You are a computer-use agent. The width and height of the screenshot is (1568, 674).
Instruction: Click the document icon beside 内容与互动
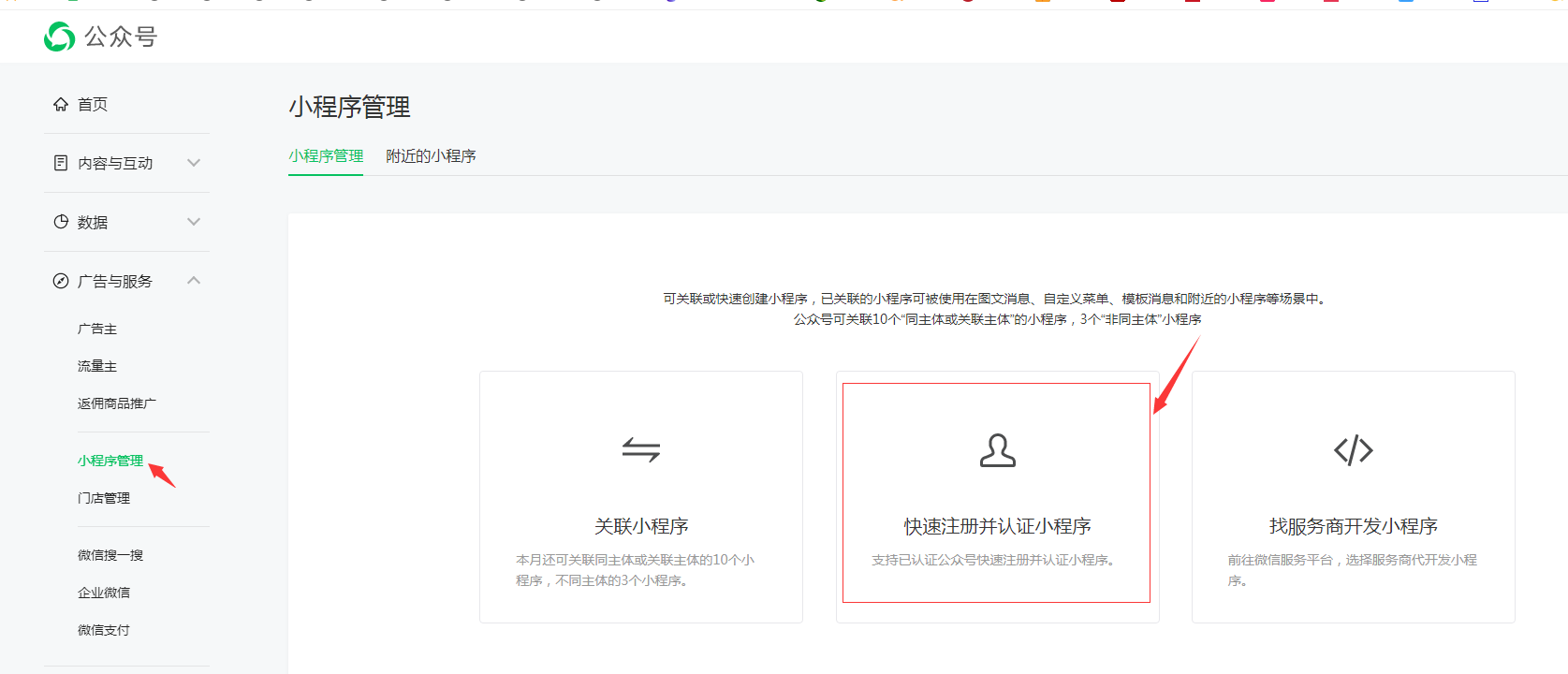[61, 163]
